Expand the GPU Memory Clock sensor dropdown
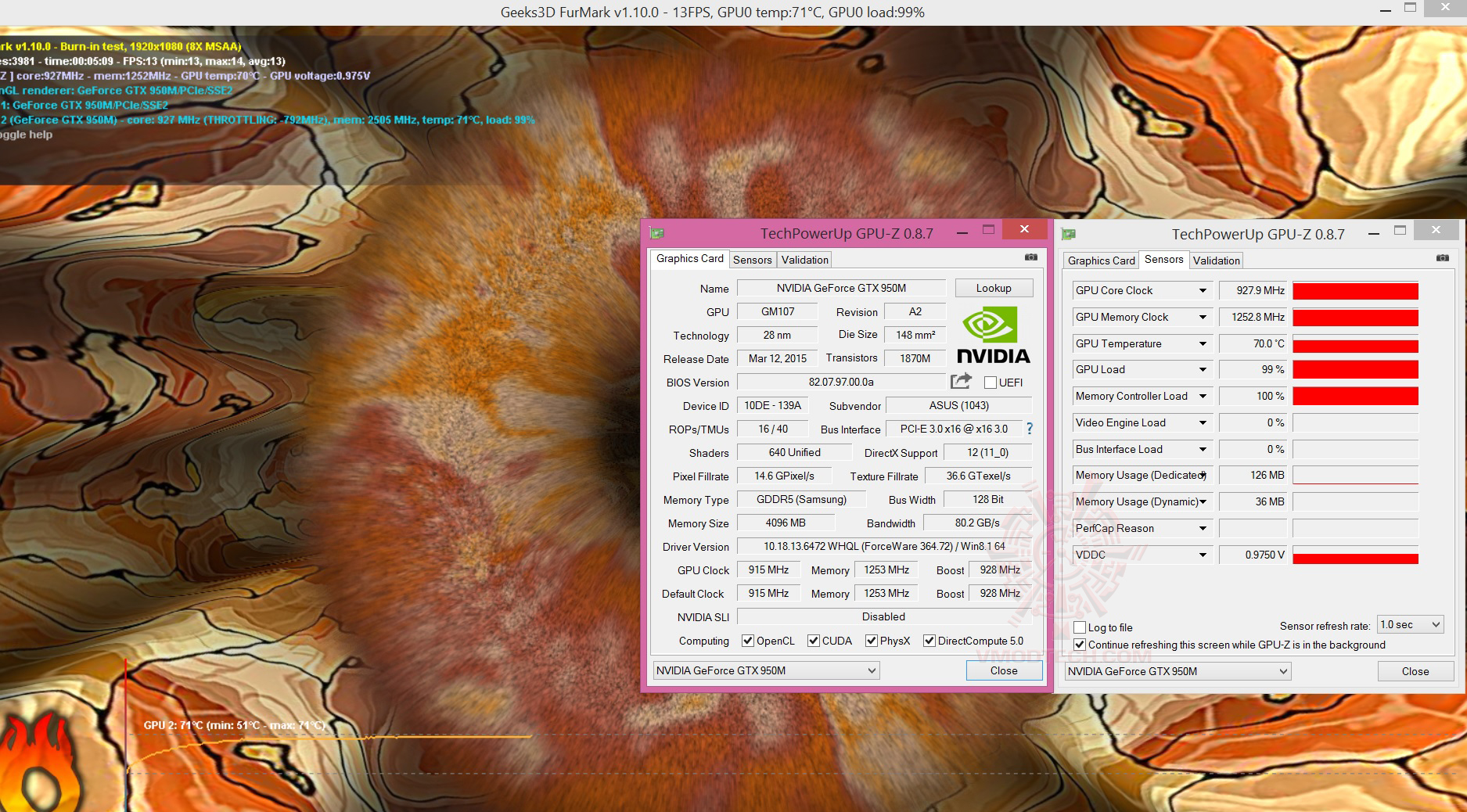This screenshot has height=812, width=1467. click(1203, 318)
